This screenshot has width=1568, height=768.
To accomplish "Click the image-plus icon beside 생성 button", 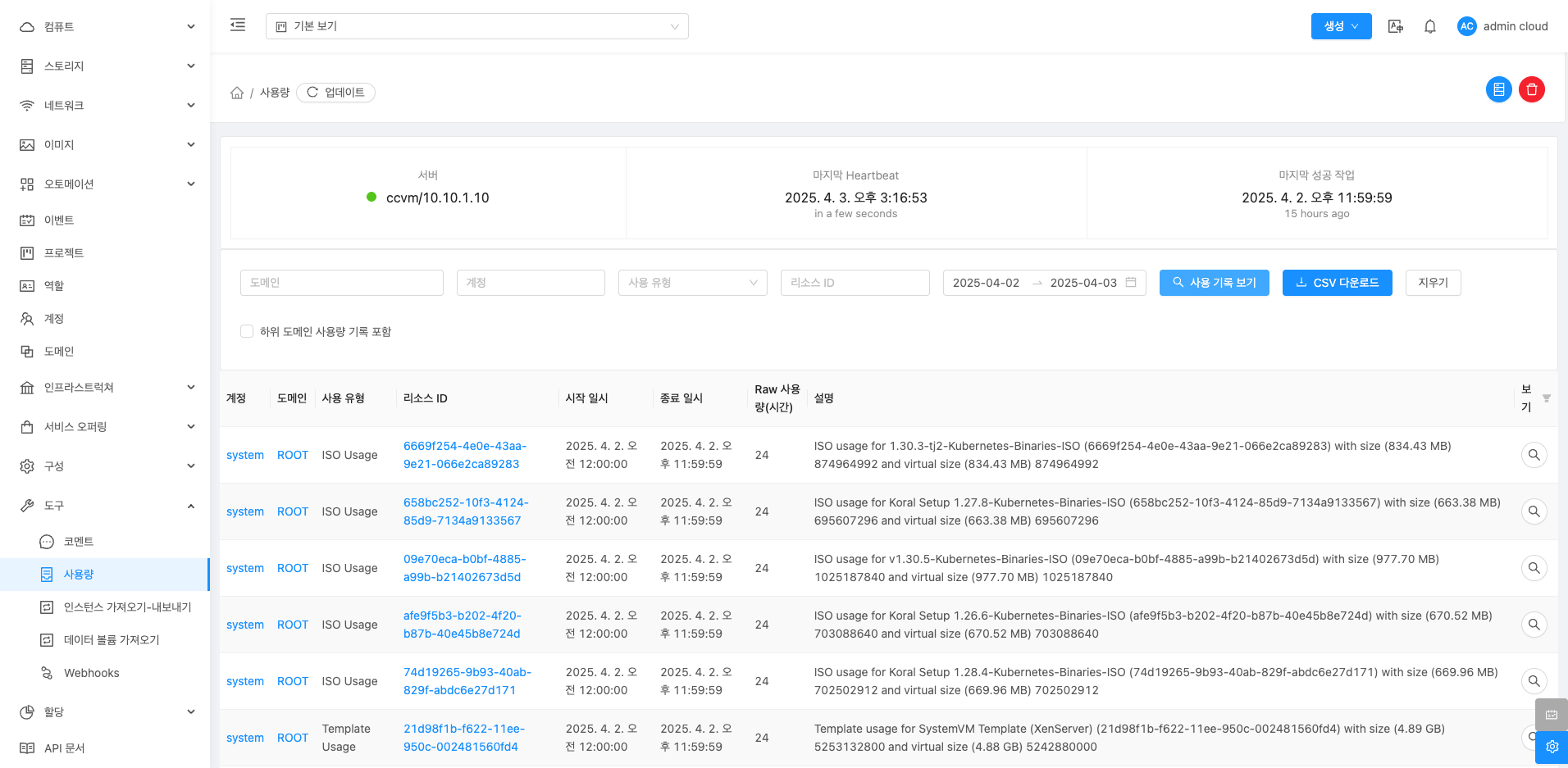I will [1395, 26].
